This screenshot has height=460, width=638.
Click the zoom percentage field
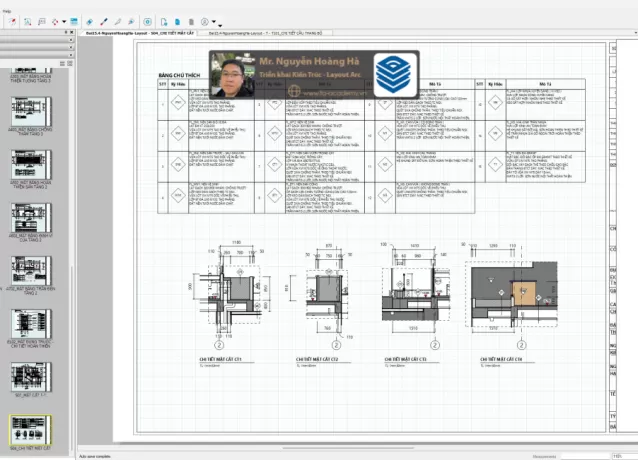[625, 456]
